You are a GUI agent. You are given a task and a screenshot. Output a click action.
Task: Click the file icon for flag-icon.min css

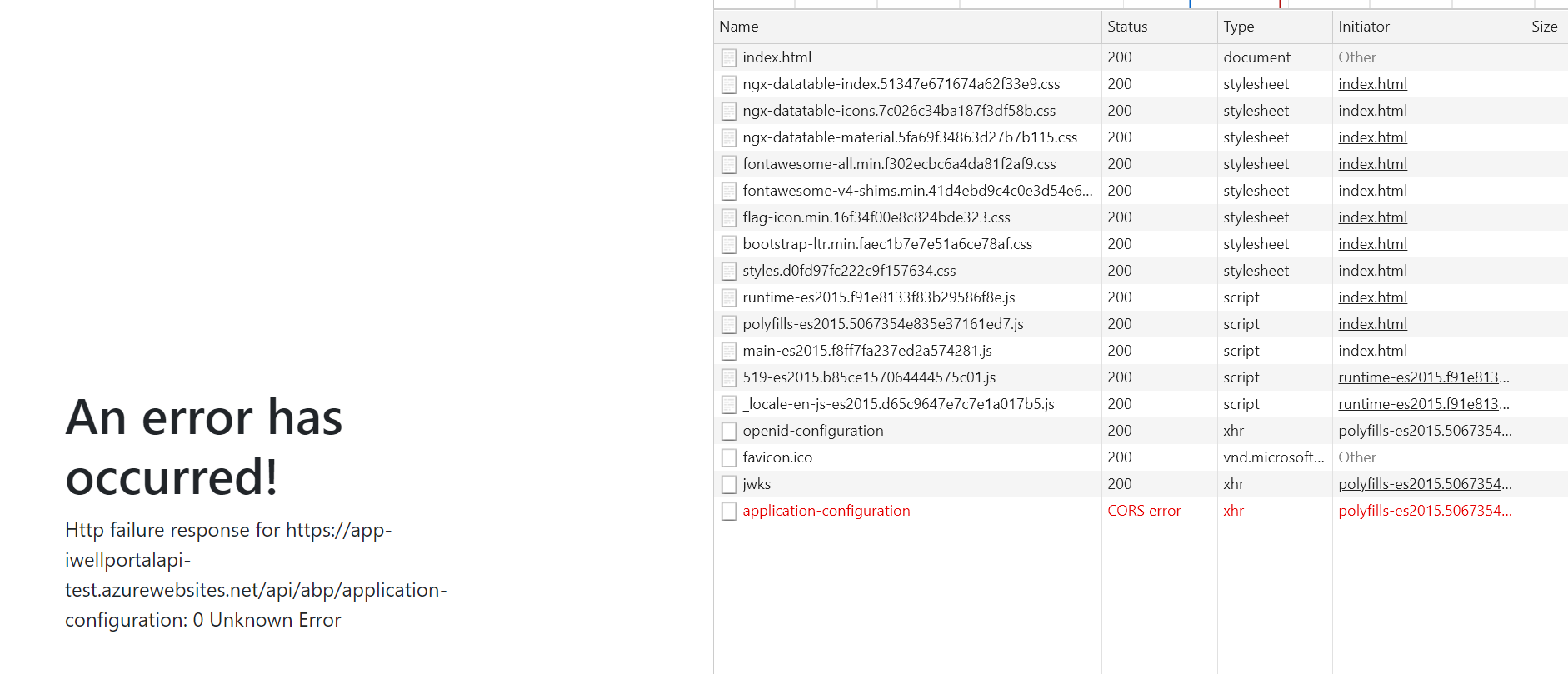click(729, 217)
